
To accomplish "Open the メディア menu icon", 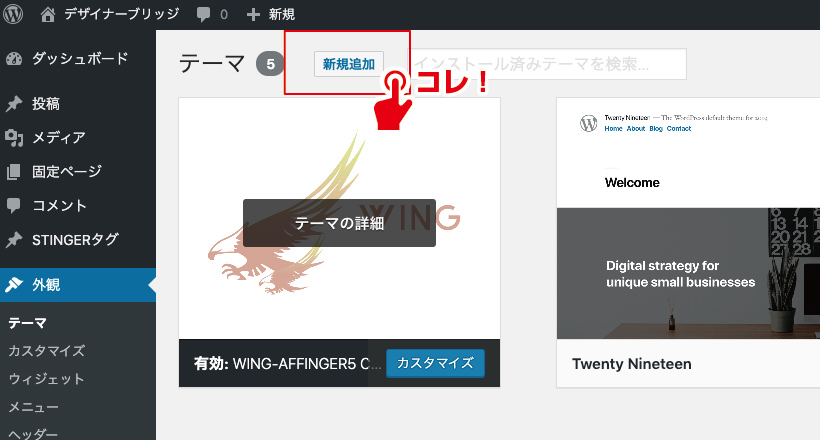I will (14, 138).
